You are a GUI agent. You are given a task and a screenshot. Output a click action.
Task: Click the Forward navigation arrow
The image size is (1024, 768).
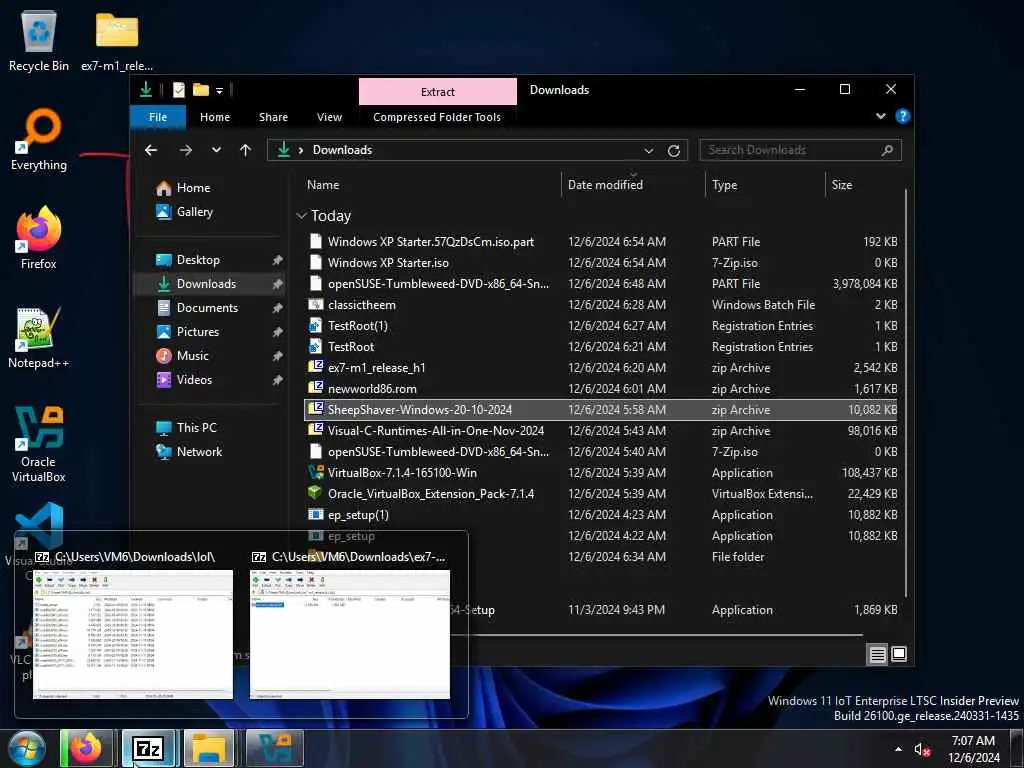pyautogui.click(x=186, y=150)
